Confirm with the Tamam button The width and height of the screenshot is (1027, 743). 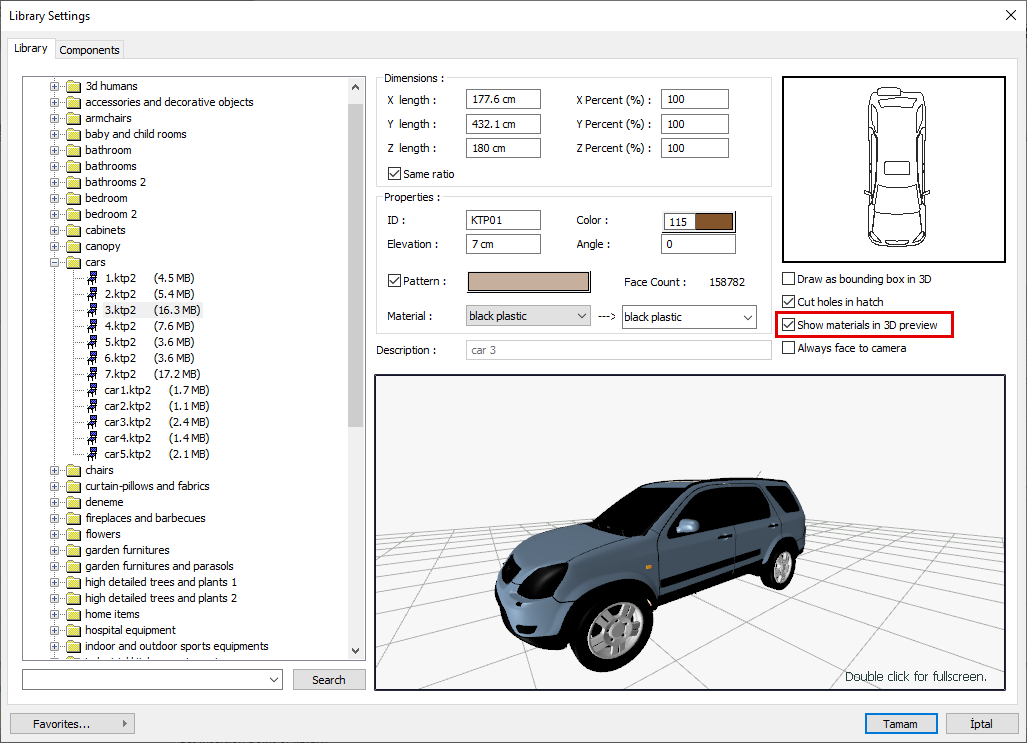(x=900, y=723)
